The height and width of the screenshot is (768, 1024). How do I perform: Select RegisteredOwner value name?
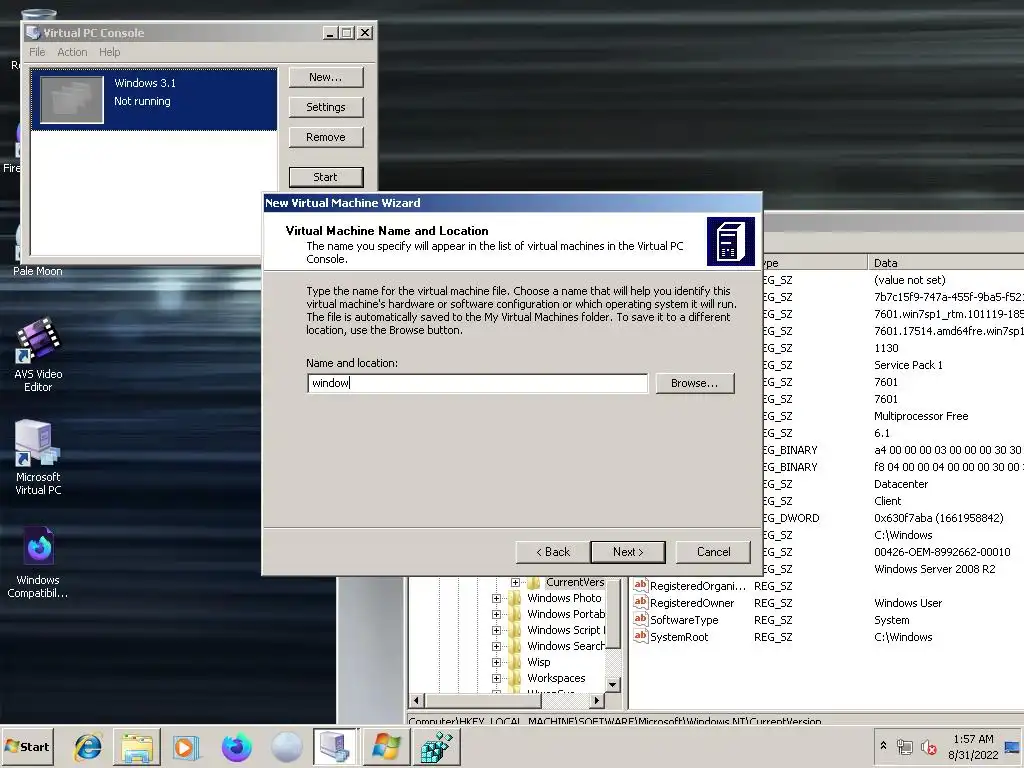(x=692, y=603)
